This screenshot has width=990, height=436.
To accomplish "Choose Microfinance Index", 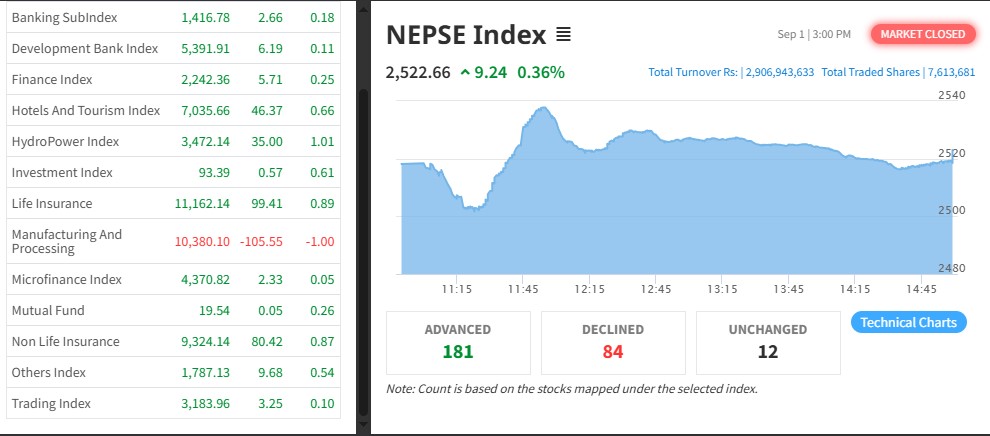I will point(174,280).
